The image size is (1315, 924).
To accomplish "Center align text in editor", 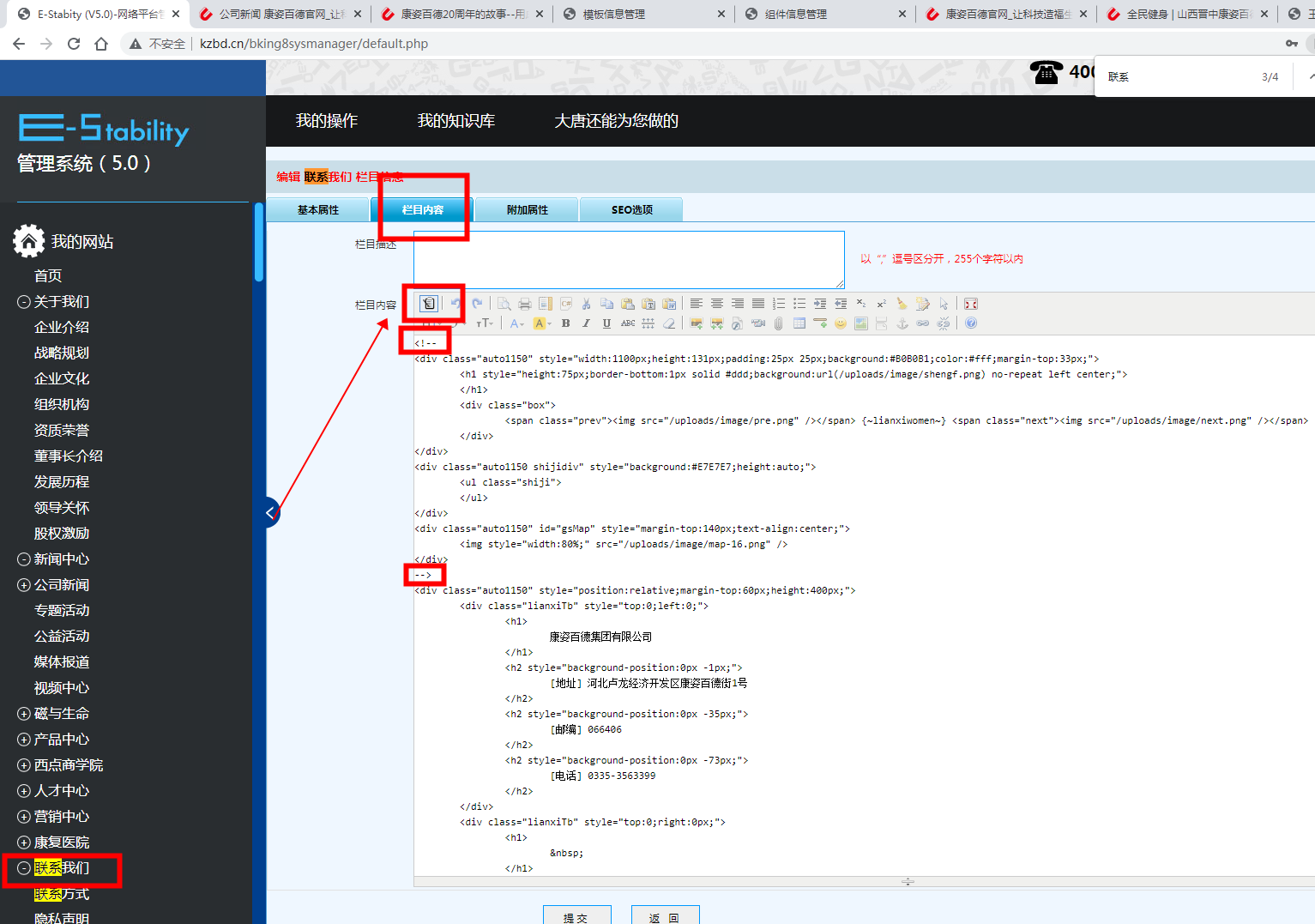I will tap(716, 304).
